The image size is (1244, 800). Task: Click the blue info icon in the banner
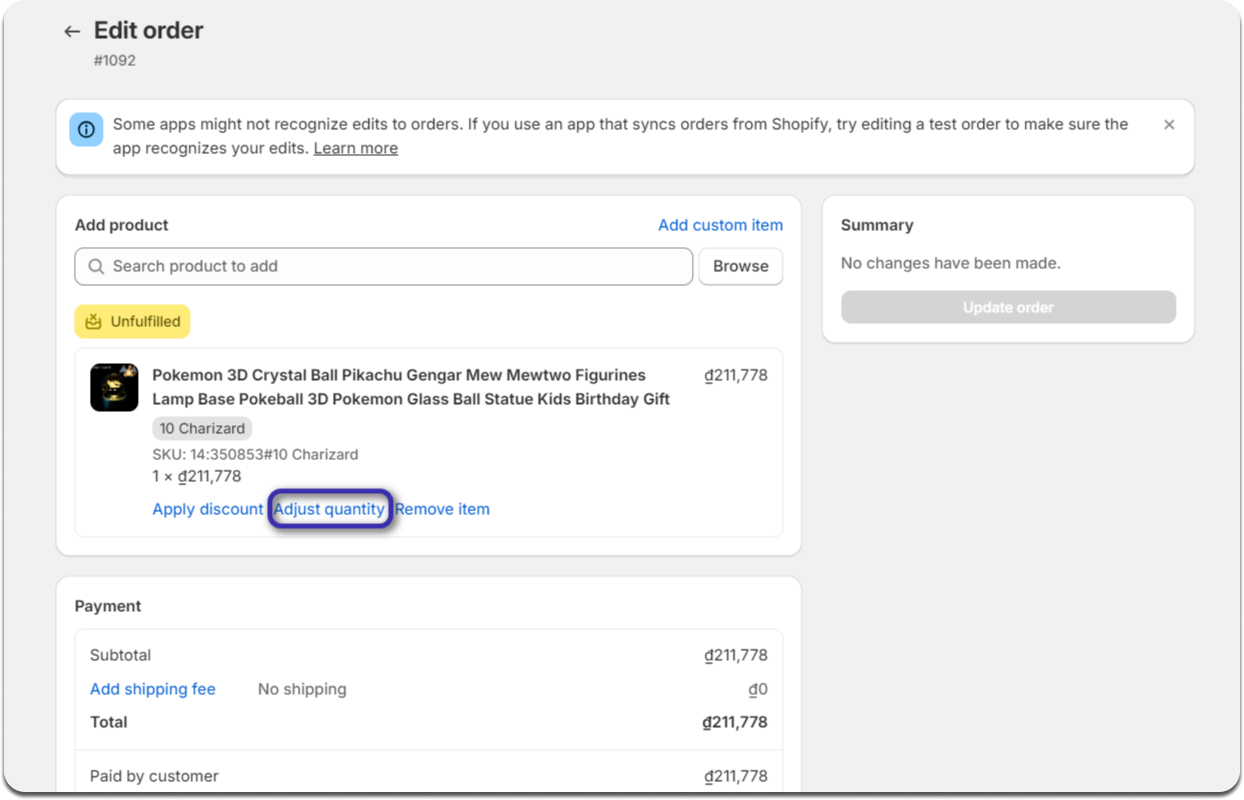click(86, 130)
